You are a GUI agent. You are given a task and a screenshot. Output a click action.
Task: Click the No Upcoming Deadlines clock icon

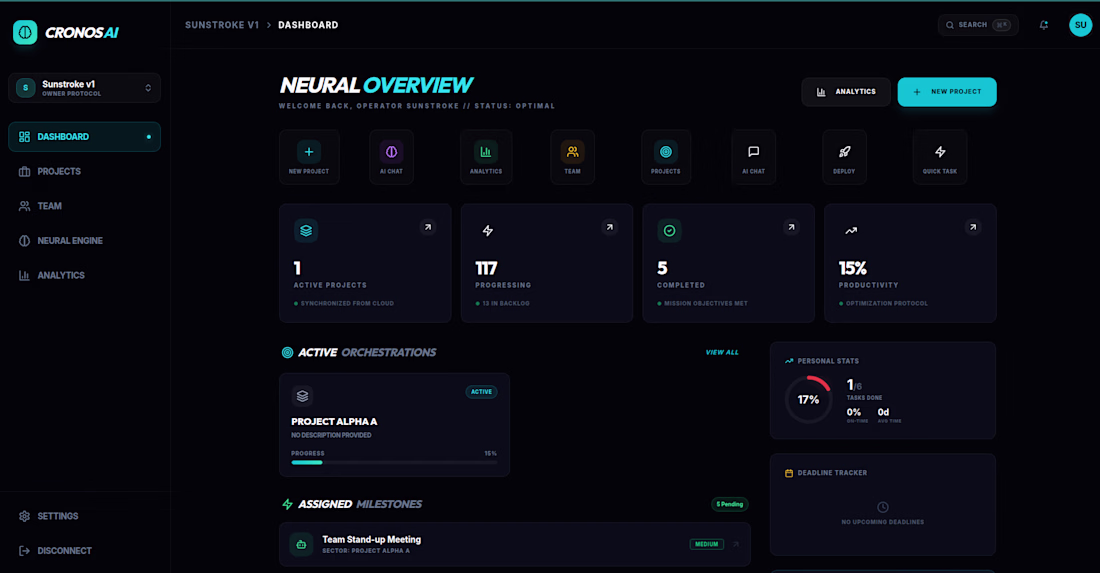(x=883, y=507)
